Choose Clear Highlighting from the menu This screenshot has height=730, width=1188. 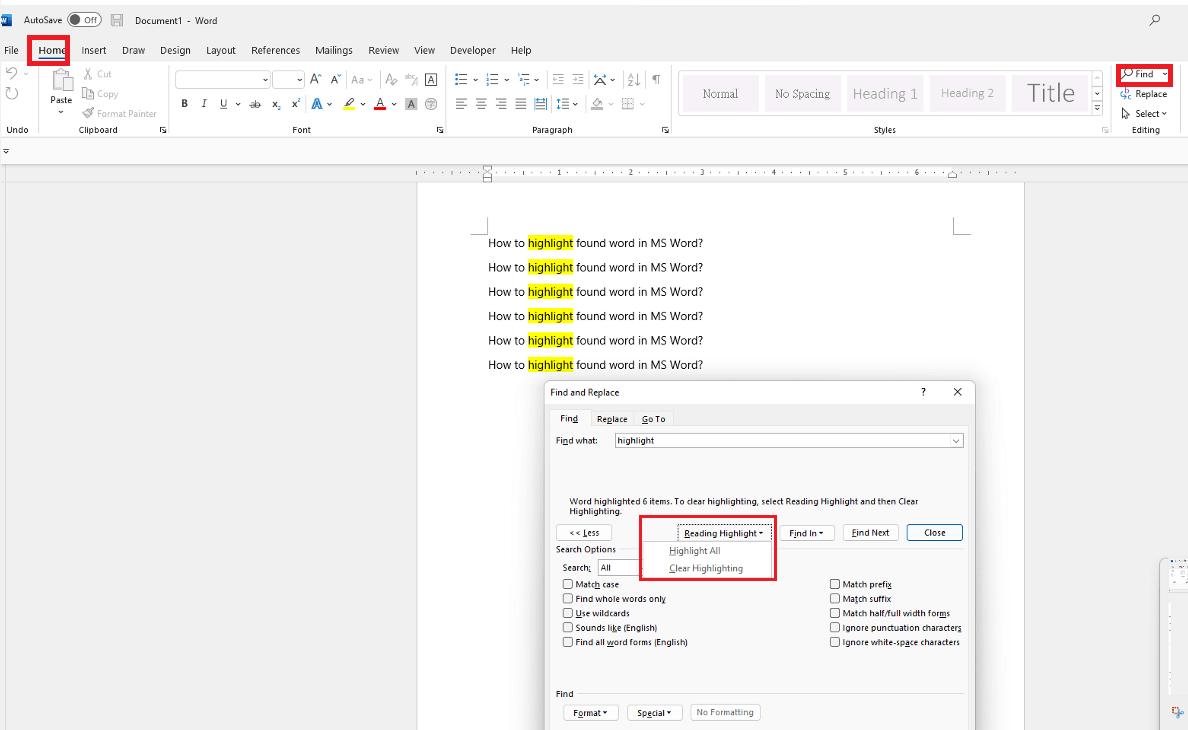pyautogui.click(x=706, y=568)
